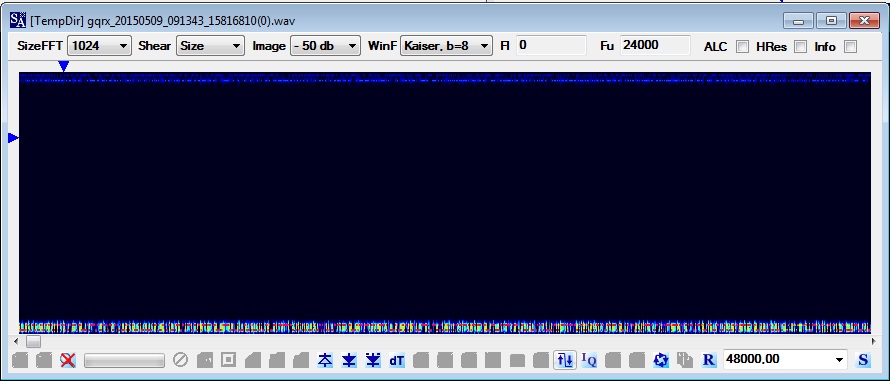Click the horizontal scrollbar thumb

33,341
